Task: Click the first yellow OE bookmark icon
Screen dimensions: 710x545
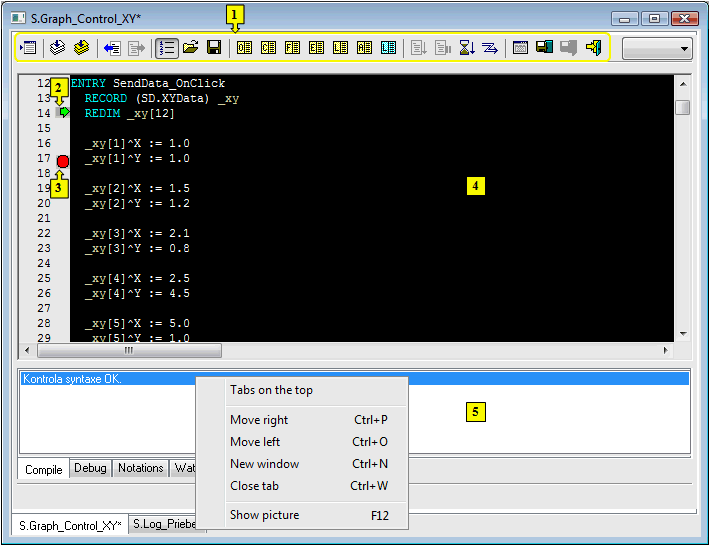Action: point(244,47)
